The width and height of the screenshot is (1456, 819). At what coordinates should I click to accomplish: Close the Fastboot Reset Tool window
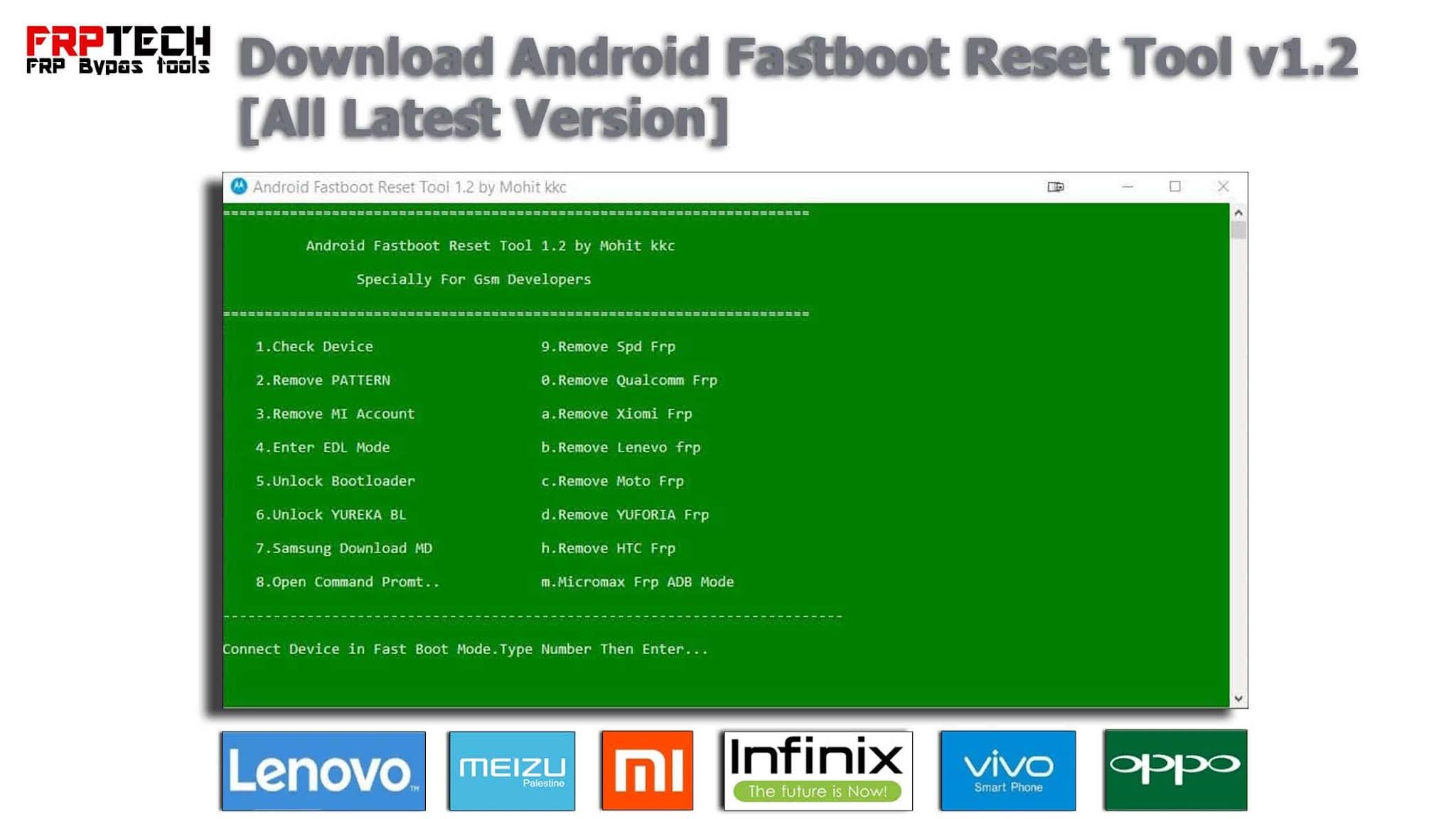pos(1223,186)
